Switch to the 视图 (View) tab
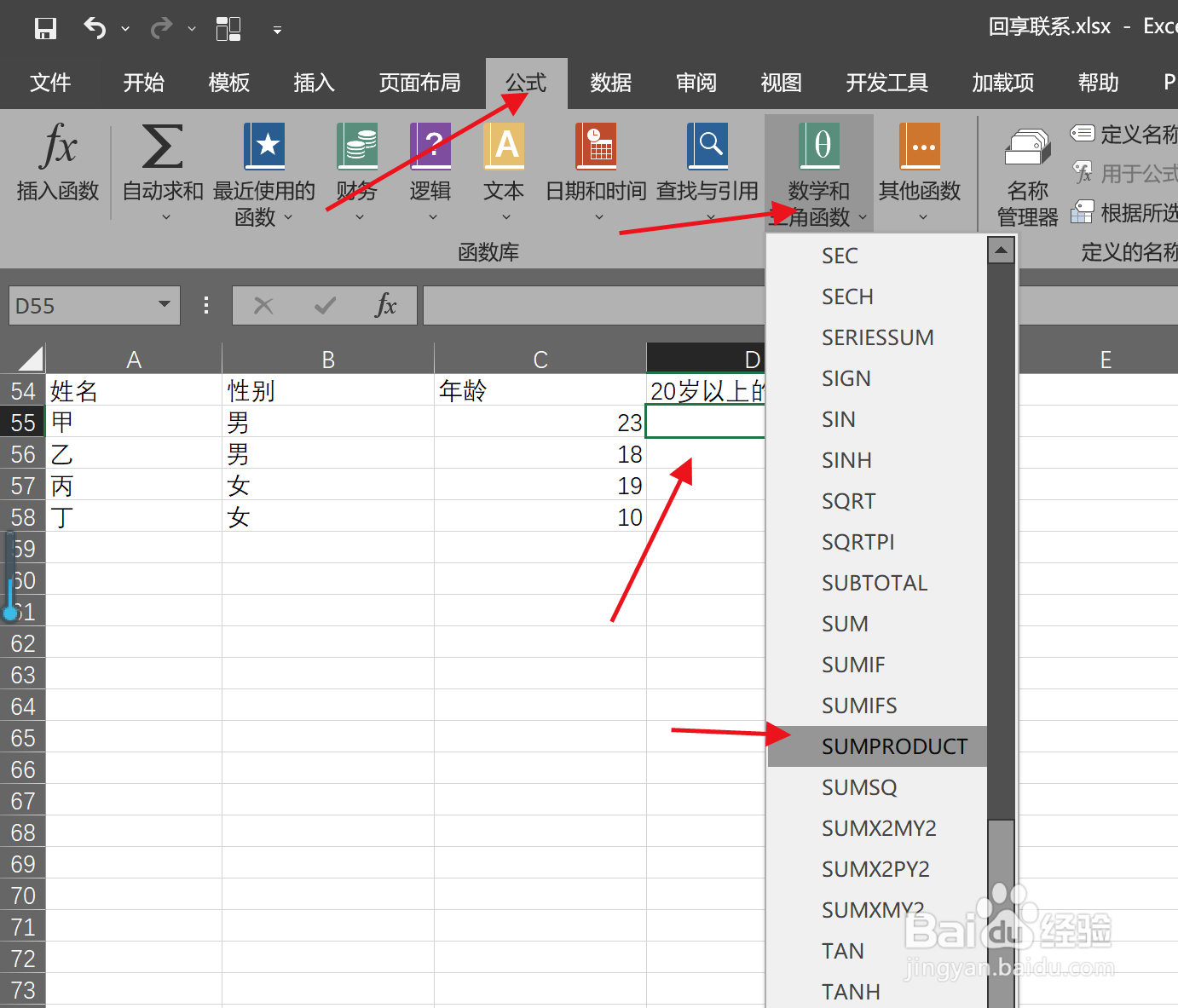This screenshot has width=1178, height=1008. pos(782,83)
